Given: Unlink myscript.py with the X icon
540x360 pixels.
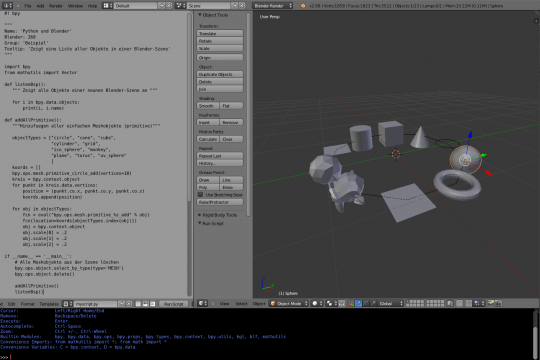Looking at the screenshot, I should pyautogui.click(x=128, y=304).
